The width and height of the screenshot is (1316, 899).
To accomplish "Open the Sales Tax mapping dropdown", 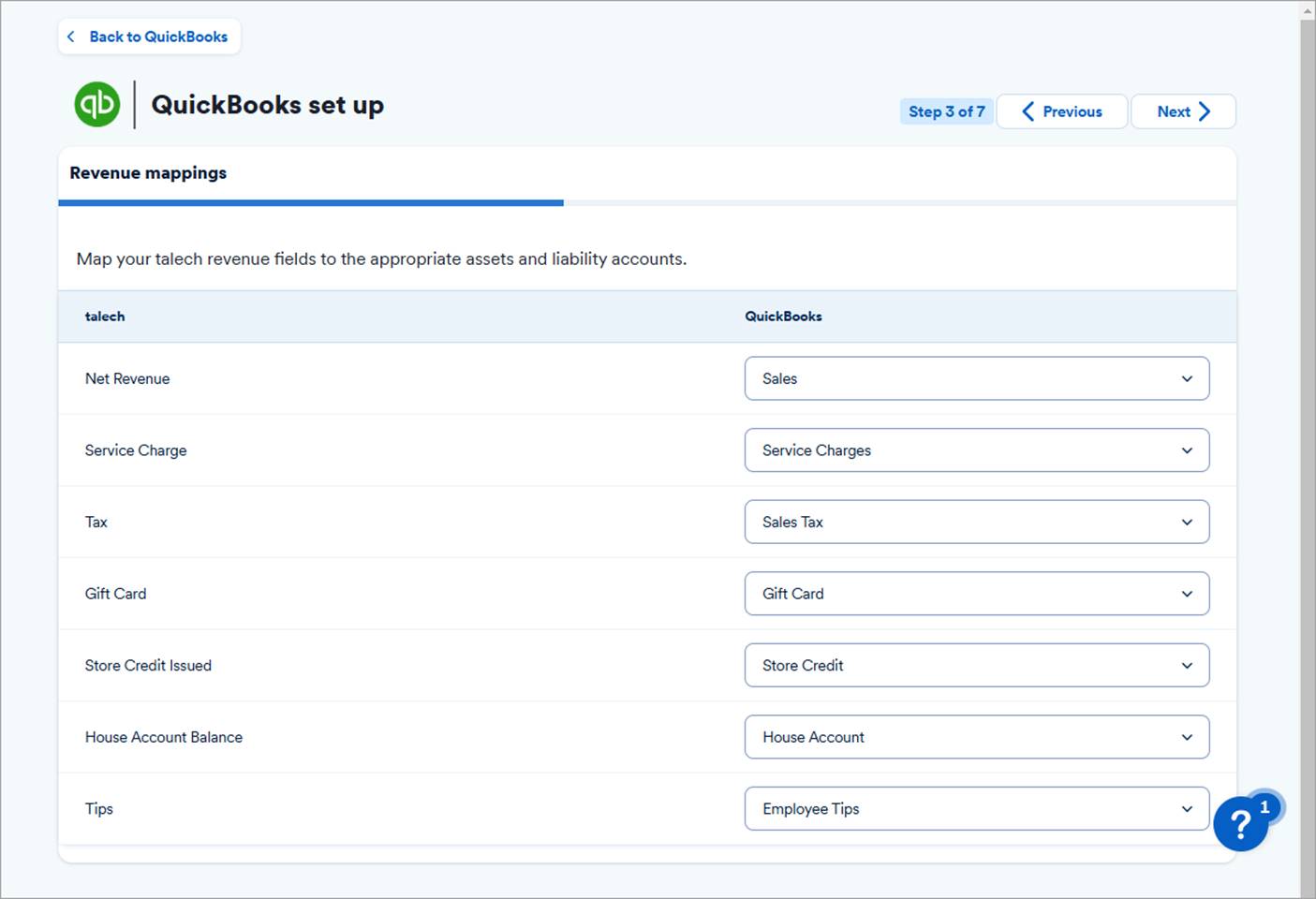I will [976, 523].
